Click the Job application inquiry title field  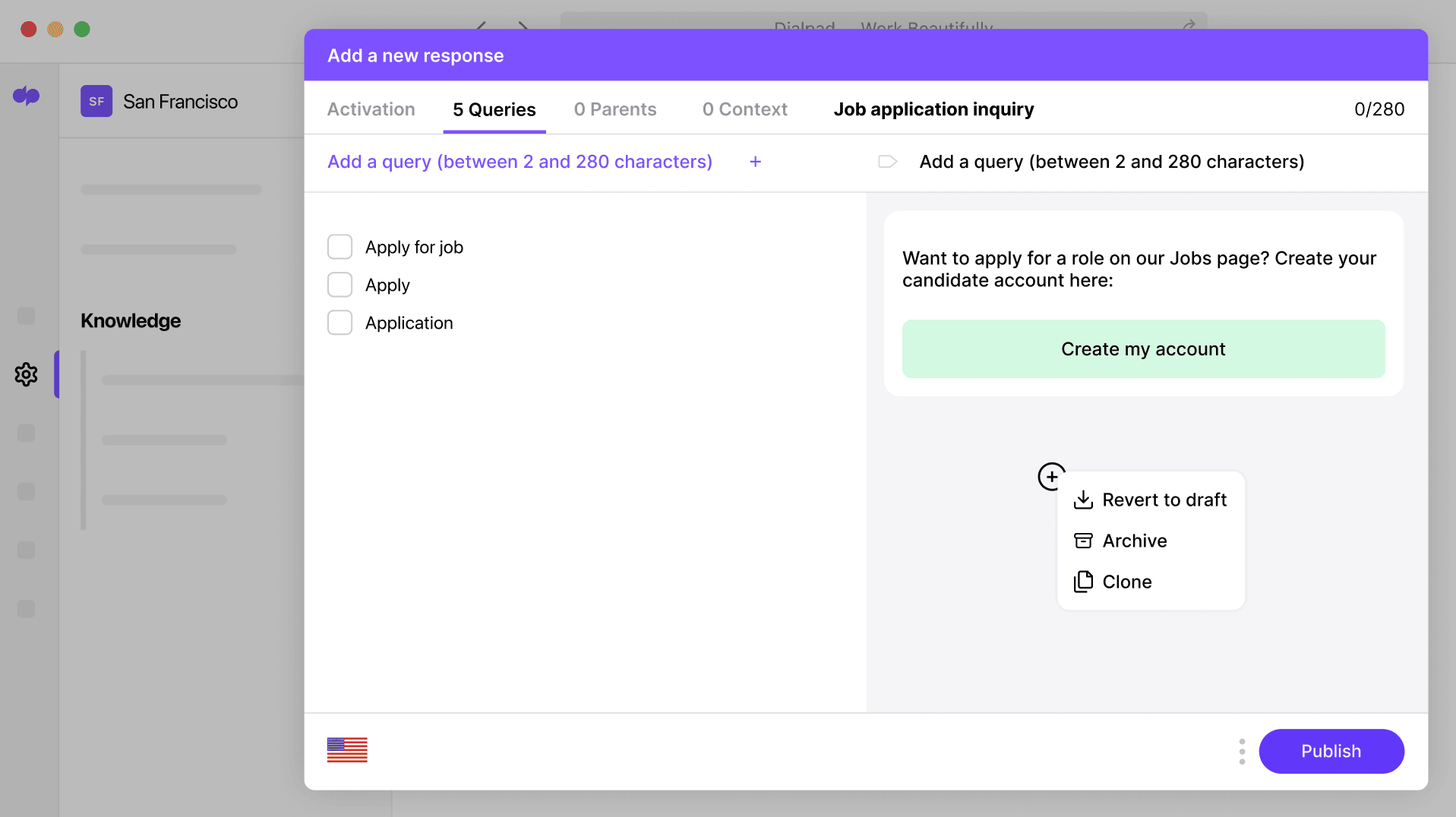(933, 109)
